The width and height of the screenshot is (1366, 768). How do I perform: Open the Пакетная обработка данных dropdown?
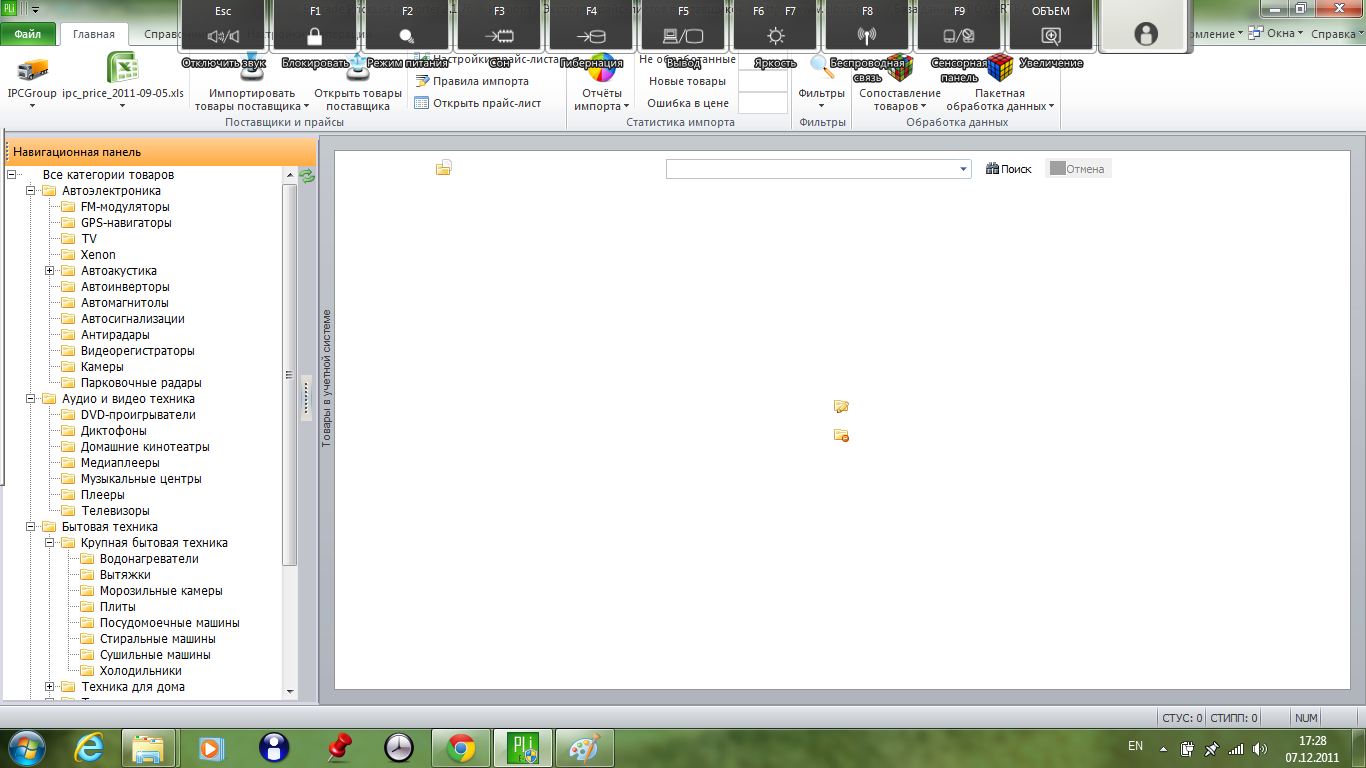pos(1000,99)
